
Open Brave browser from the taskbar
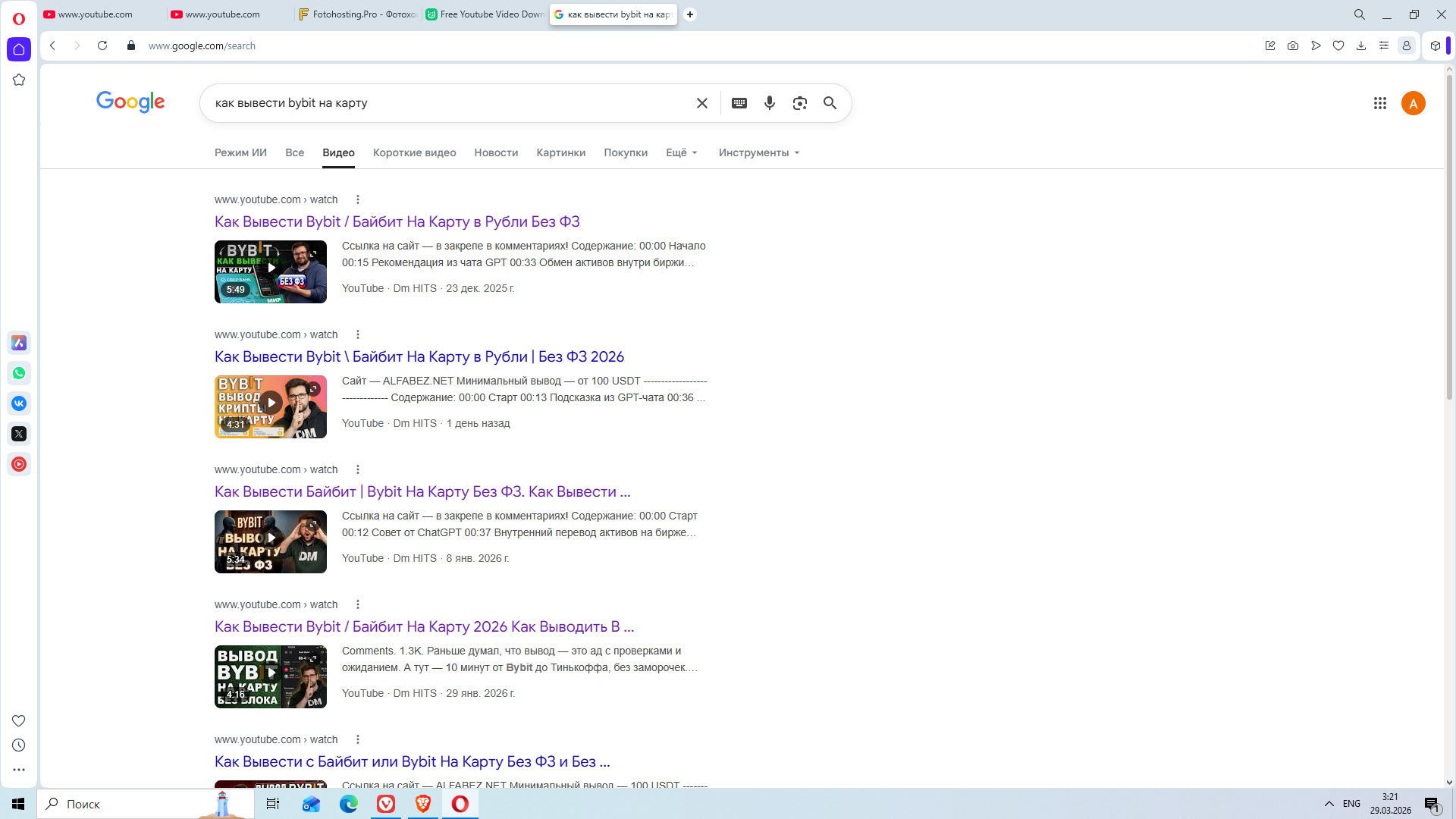423,804
